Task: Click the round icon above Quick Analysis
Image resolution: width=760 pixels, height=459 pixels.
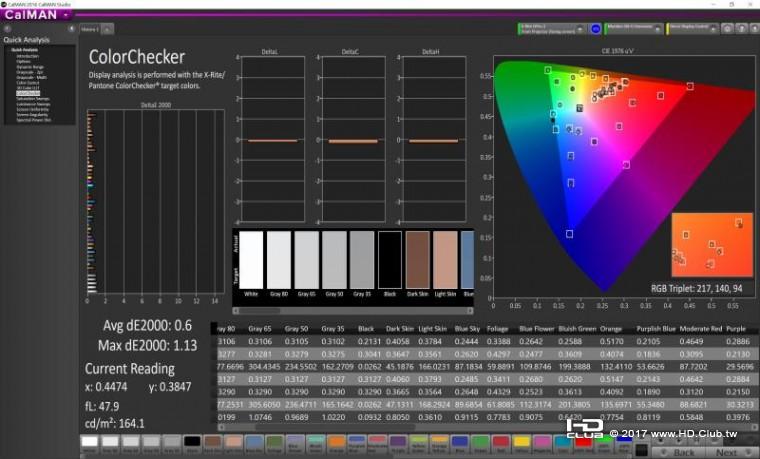Action: click(7, 29)
